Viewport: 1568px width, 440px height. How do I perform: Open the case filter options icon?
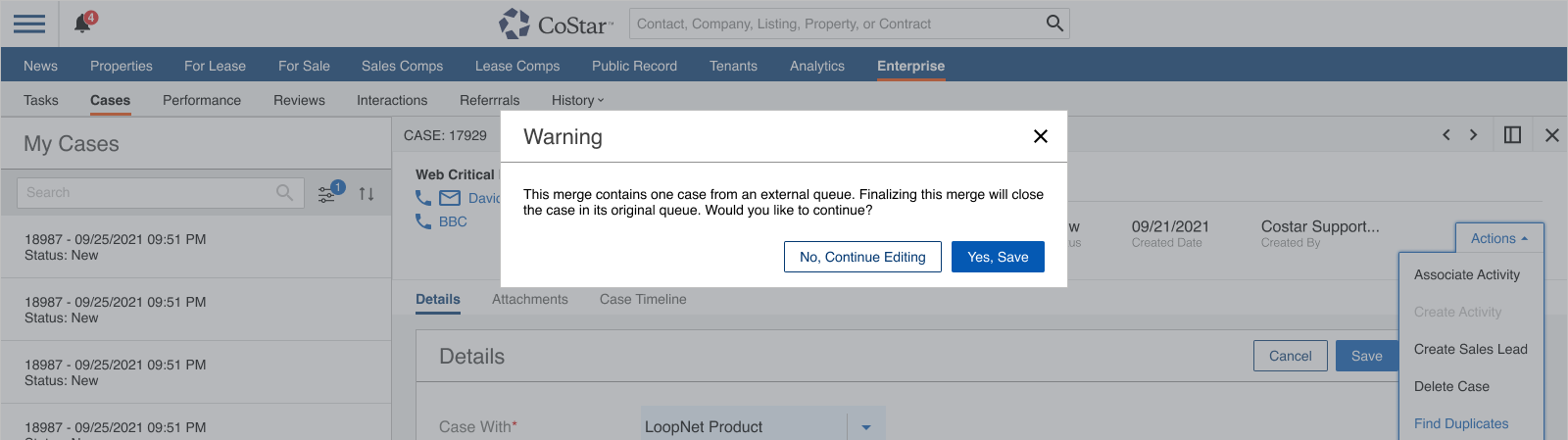pyautogui.click(x=327, y=194)
